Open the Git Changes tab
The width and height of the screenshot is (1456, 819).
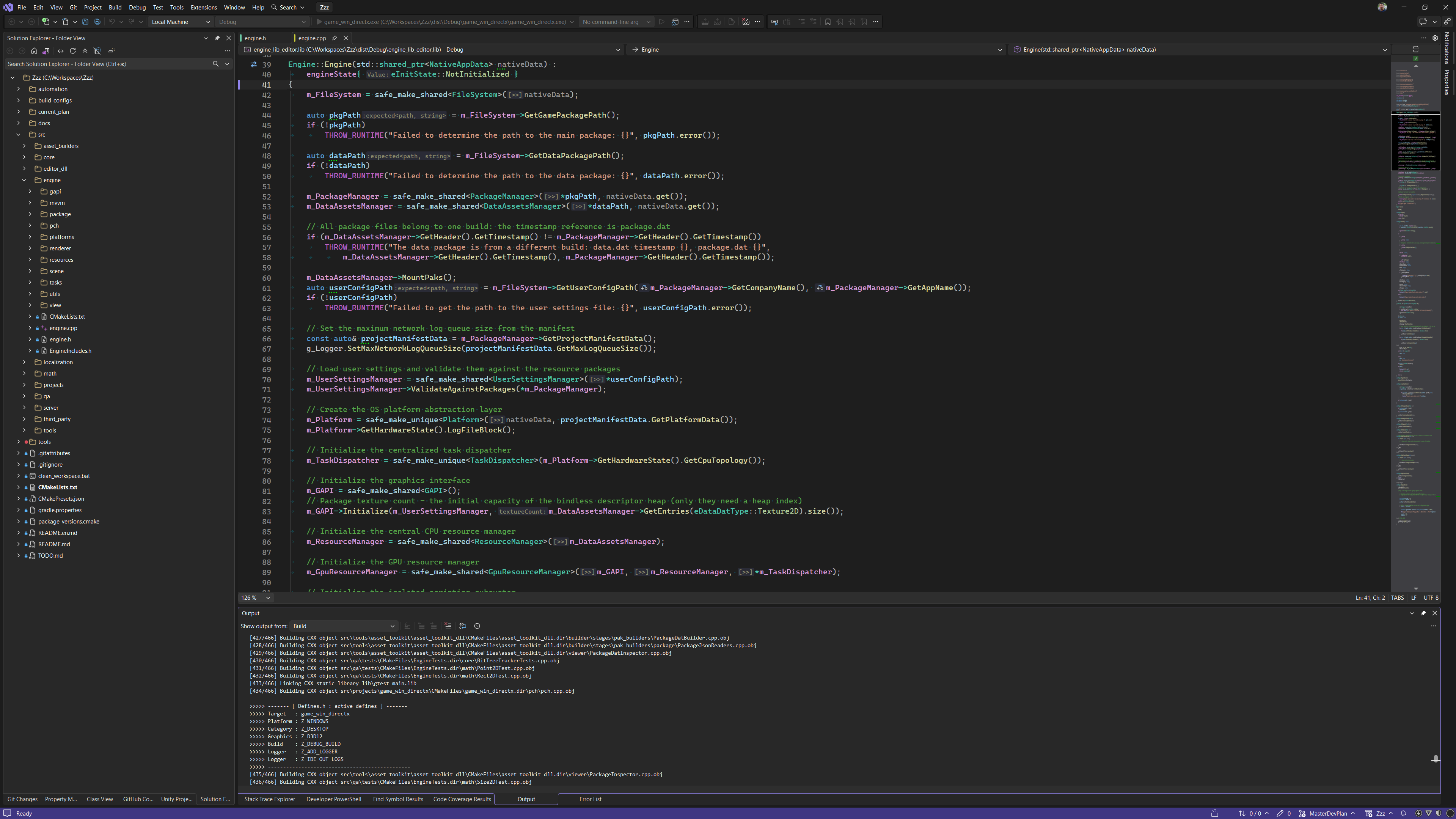23,799
